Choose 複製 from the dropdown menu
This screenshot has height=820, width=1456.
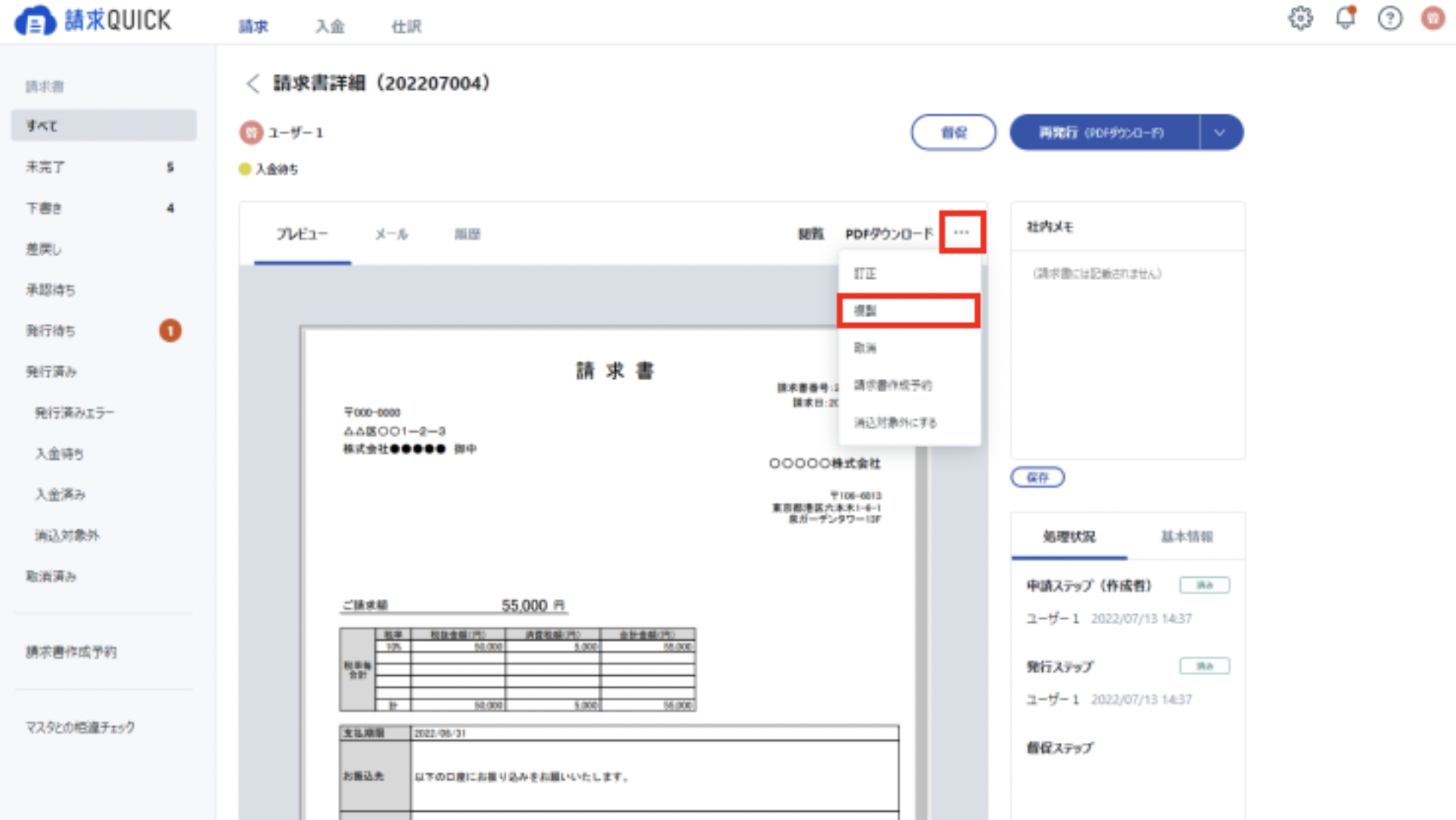(909, 310)
